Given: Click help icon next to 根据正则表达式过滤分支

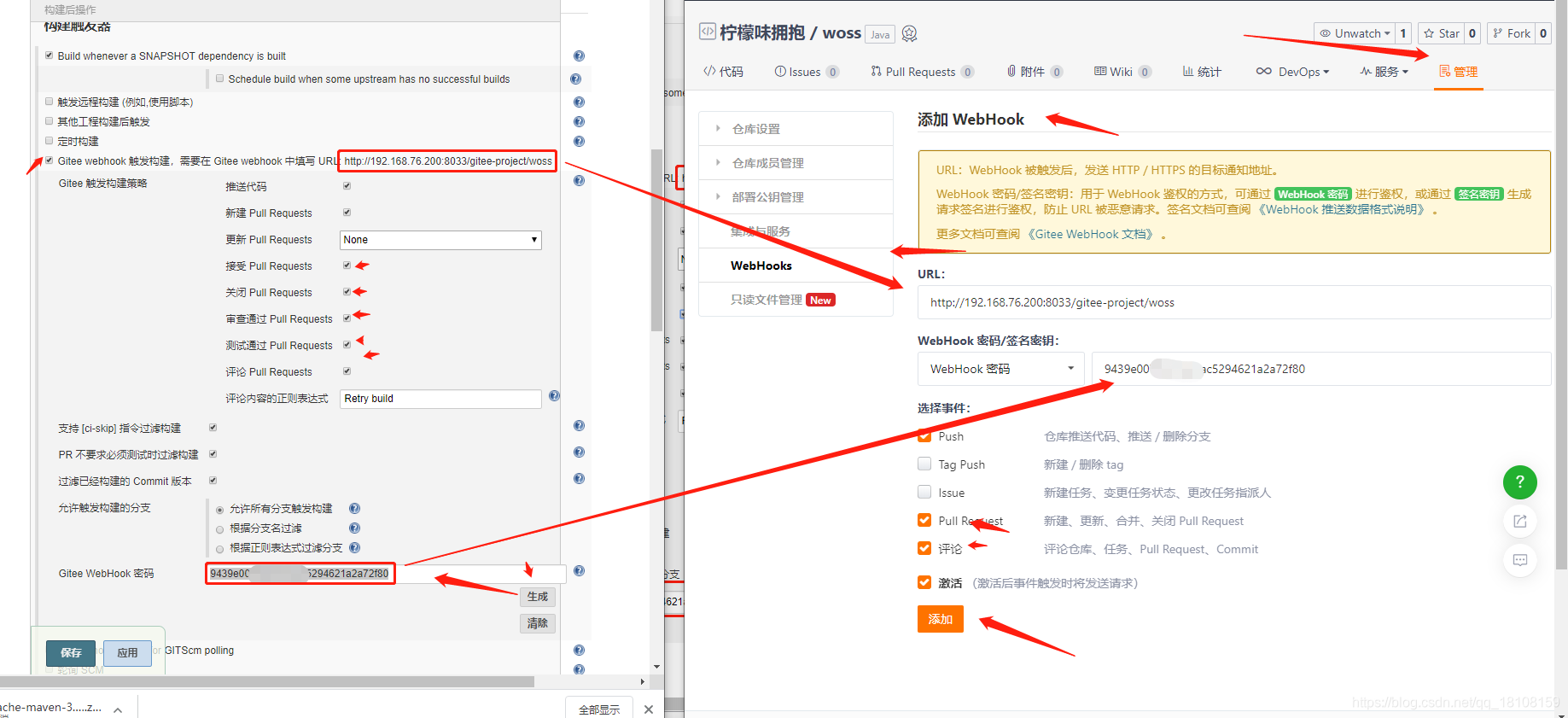Looking at the screenshot, I should (x=355, y=548).
